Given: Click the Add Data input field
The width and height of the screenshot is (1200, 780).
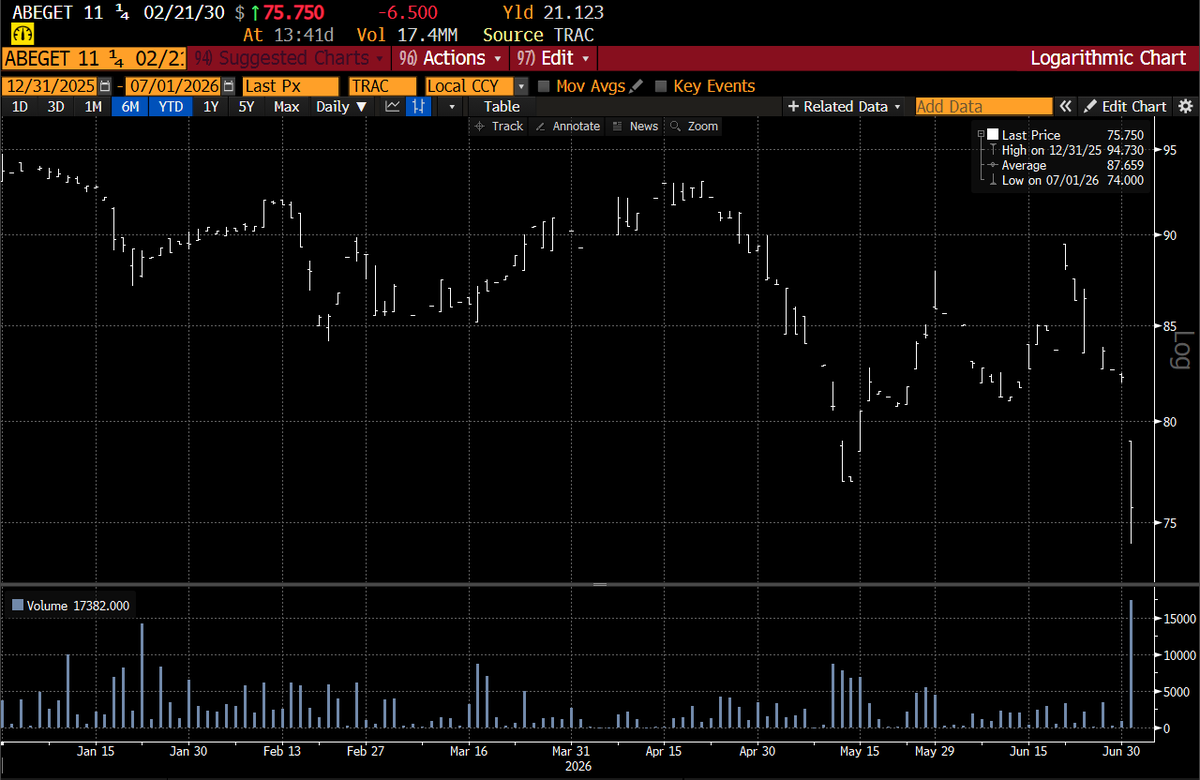Looking at the screenshot, I should coord(984,106).
